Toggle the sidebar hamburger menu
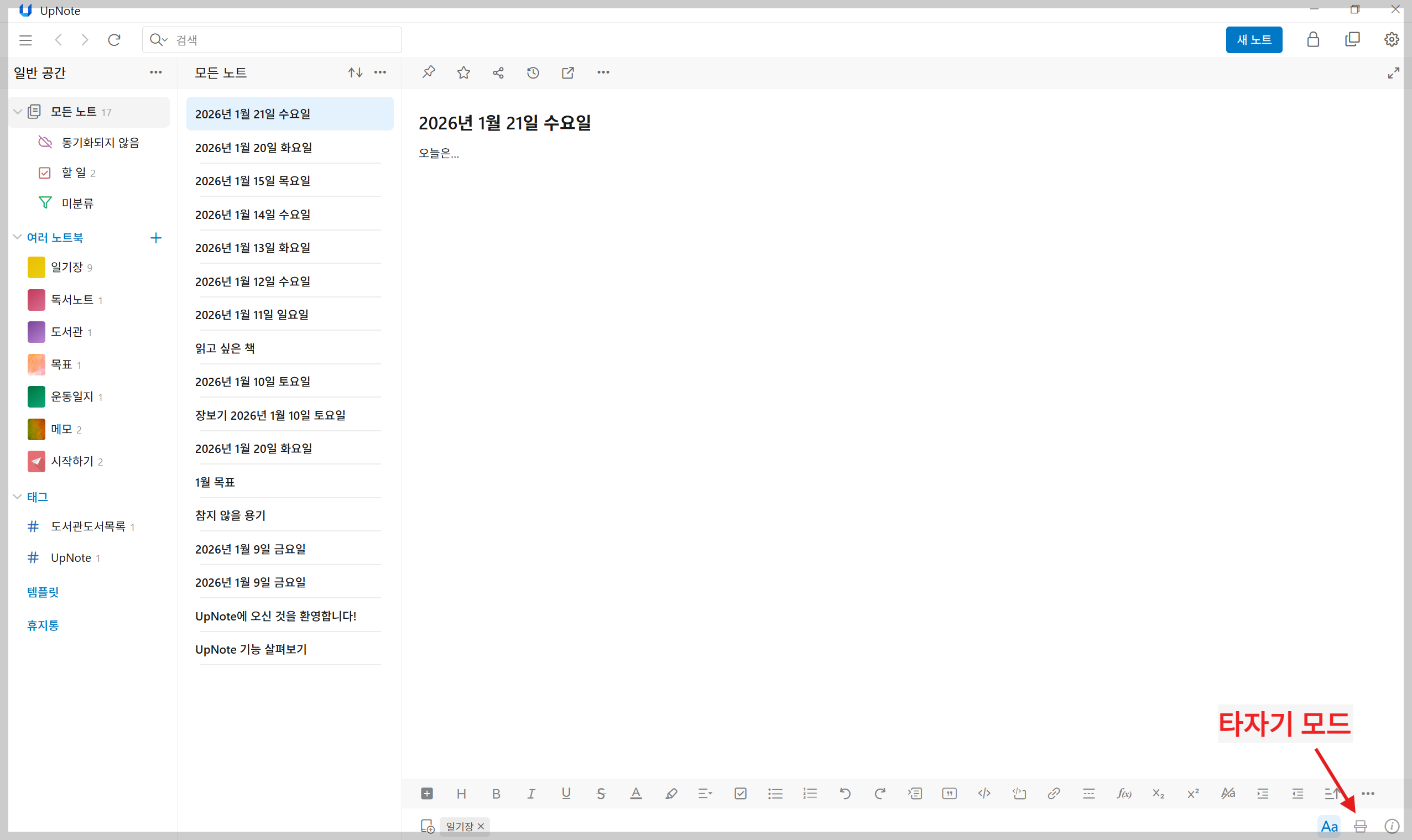Screen dimensions: 1412x840 [25, 40]
